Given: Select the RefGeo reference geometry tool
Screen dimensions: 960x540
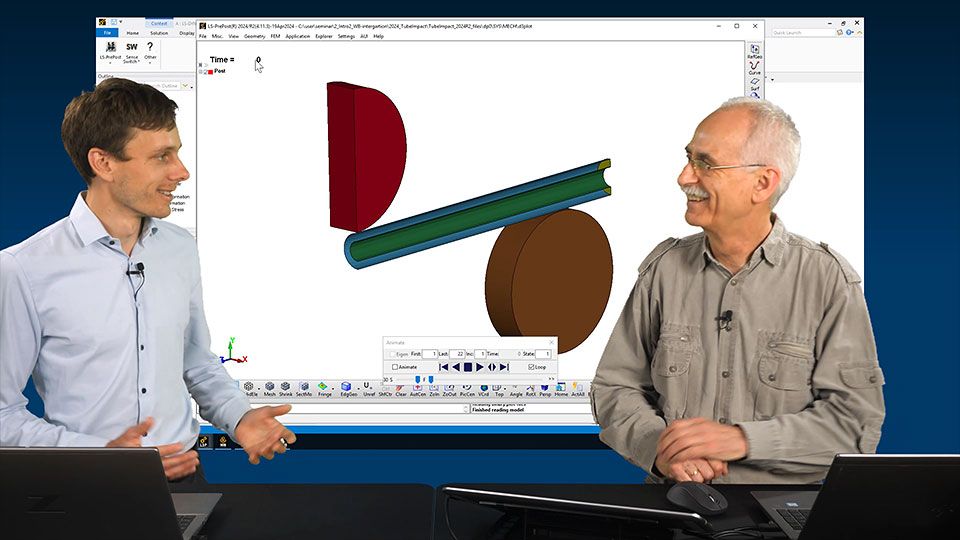Looking at the screenshot, I should 754,50.
